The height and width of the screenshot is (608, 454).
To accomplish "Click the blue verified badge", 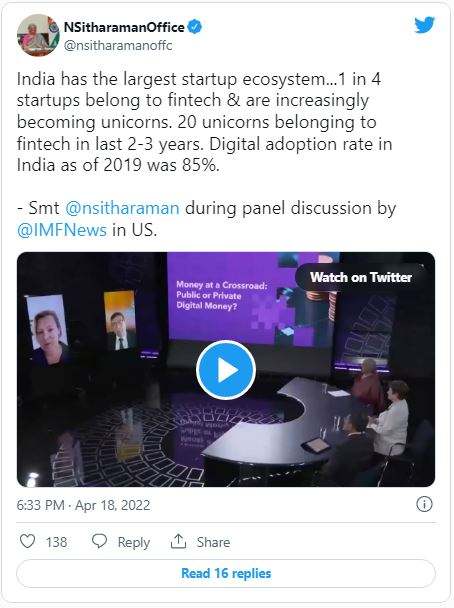I will (195, 27).
